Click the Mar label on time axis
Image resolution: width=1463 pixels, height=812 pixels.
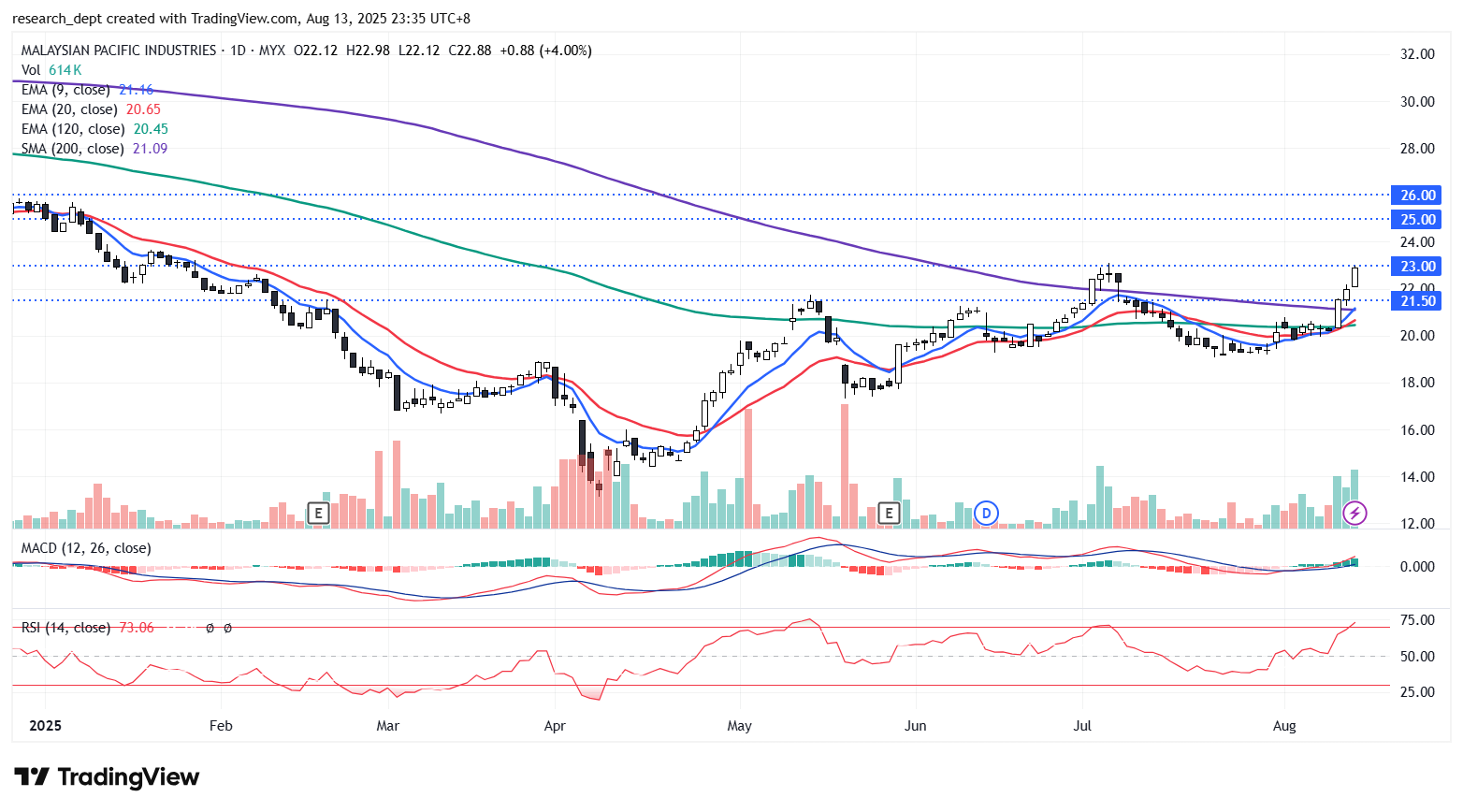(x=387, y=726)
